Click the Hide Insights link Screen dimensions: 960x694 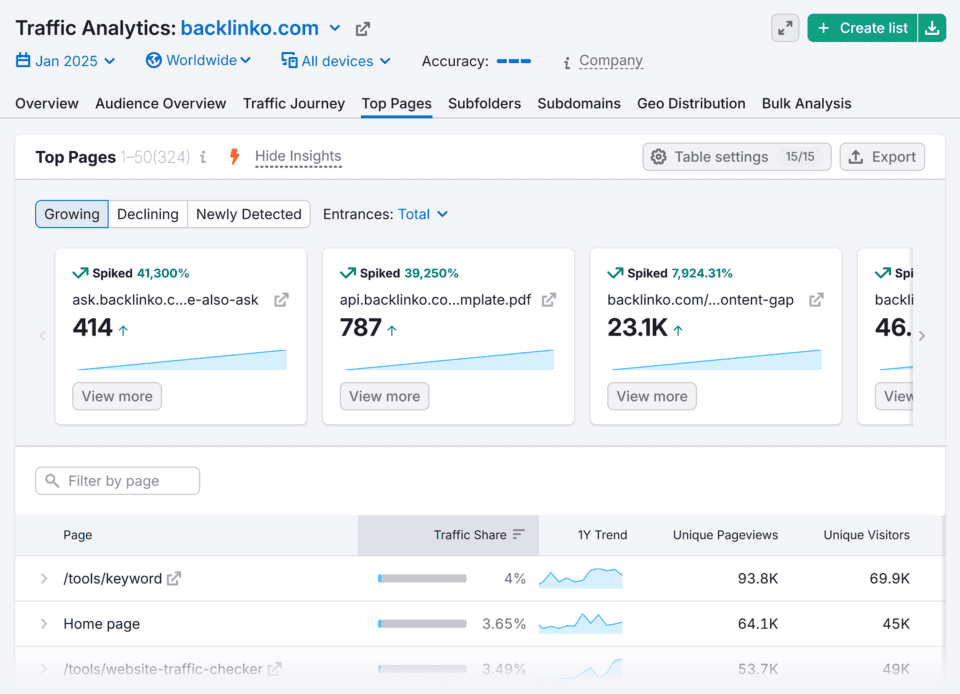click(298, 156)
